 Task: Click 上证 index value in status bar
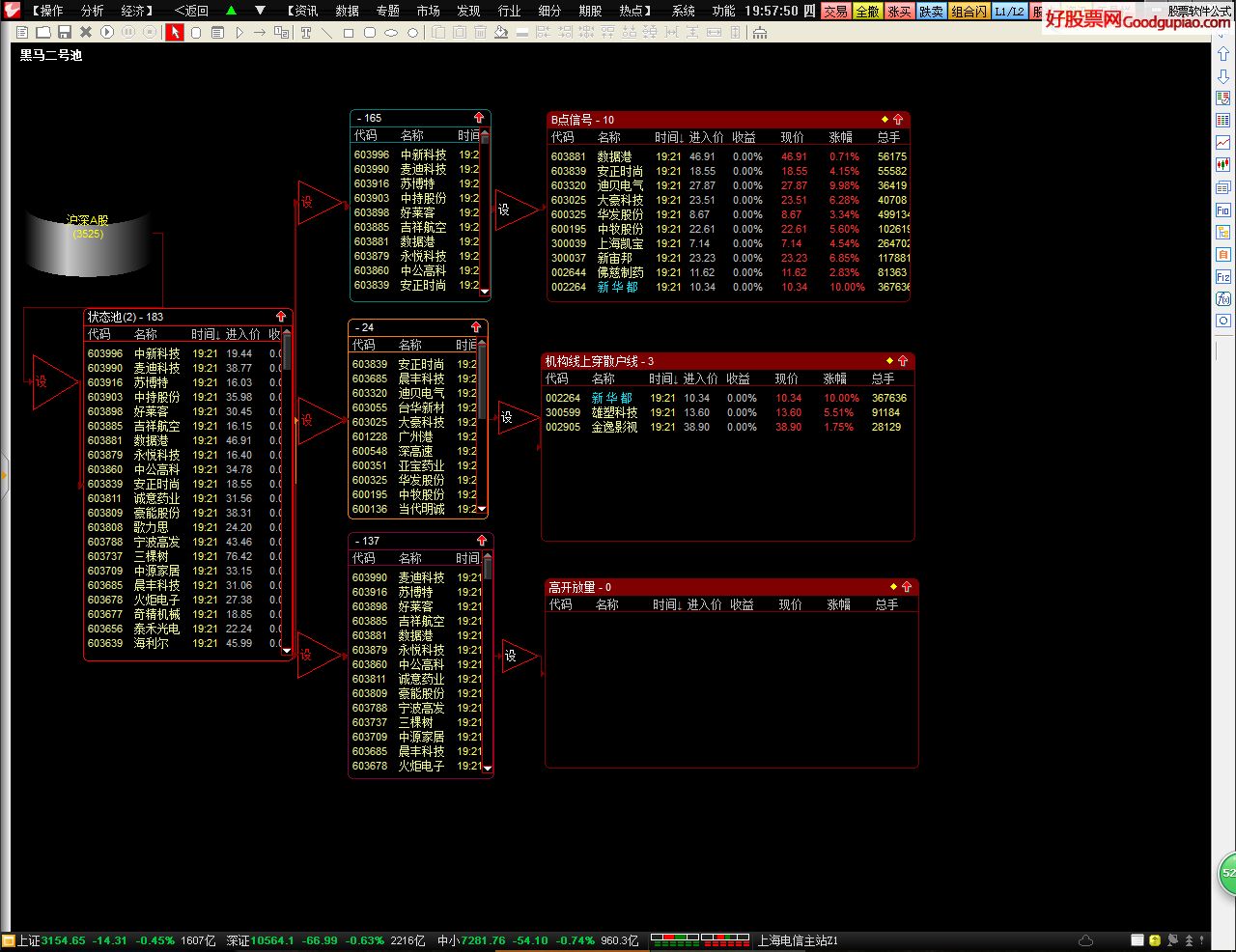tap(63, 940)
